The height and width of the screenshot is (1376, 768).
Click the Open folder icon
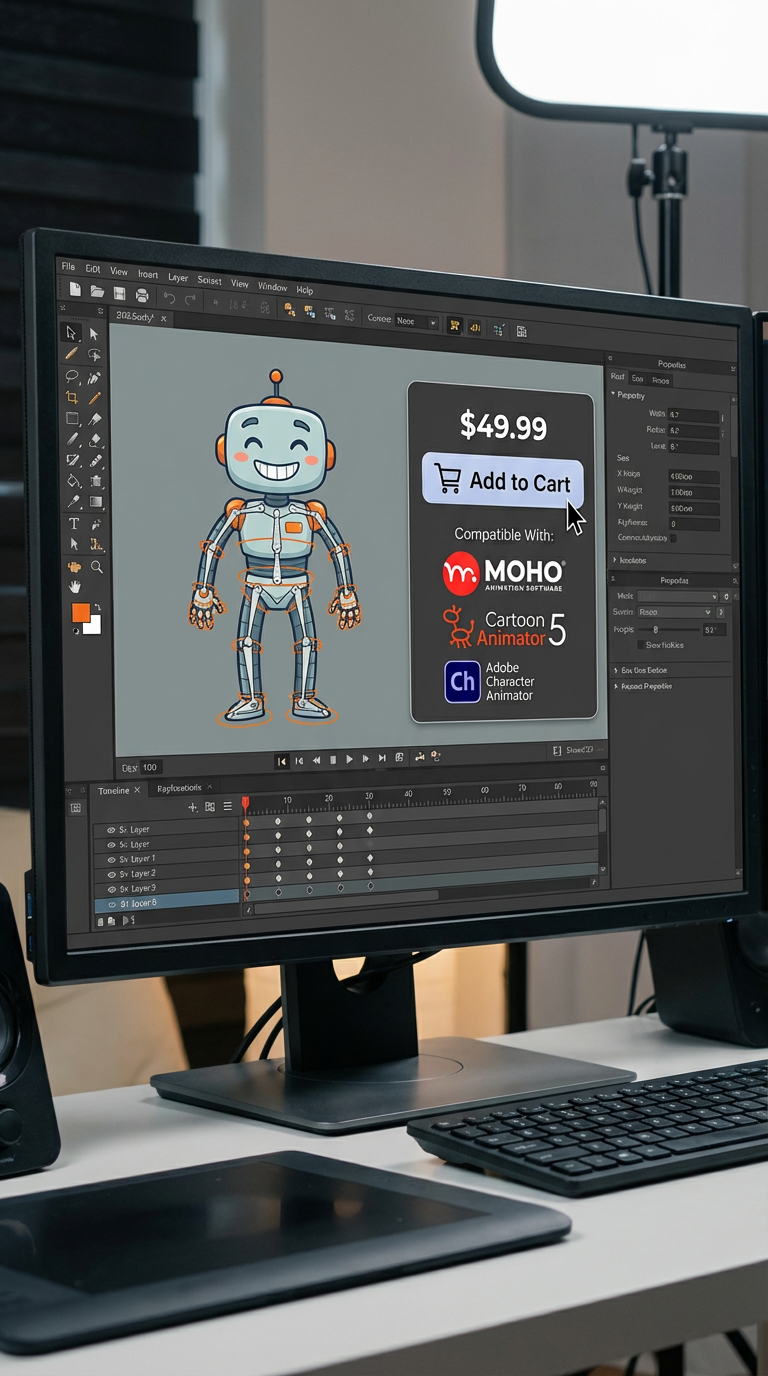[97, 292]
